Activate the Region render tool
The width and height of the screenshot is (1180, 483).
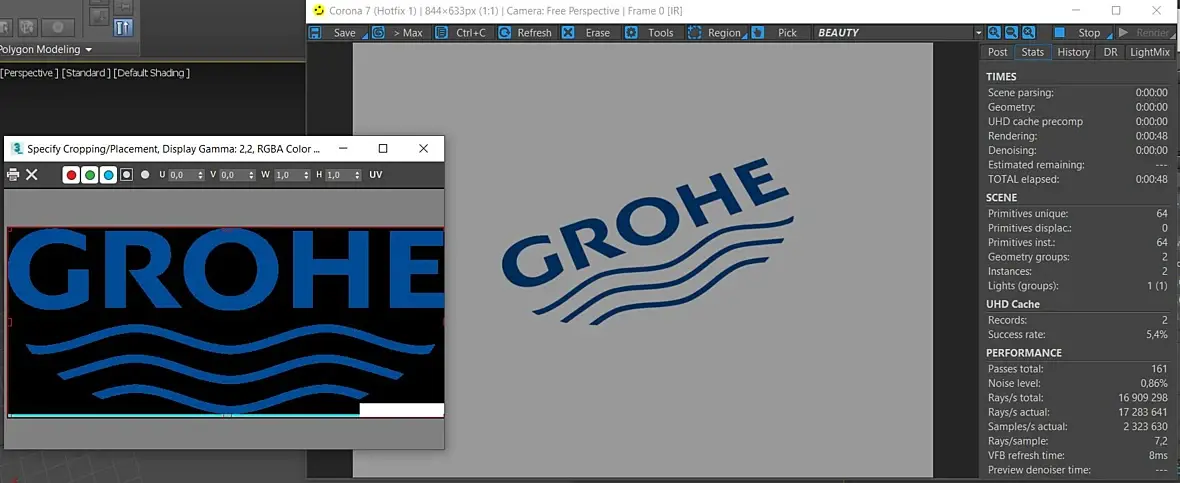(x=715, y=33)
